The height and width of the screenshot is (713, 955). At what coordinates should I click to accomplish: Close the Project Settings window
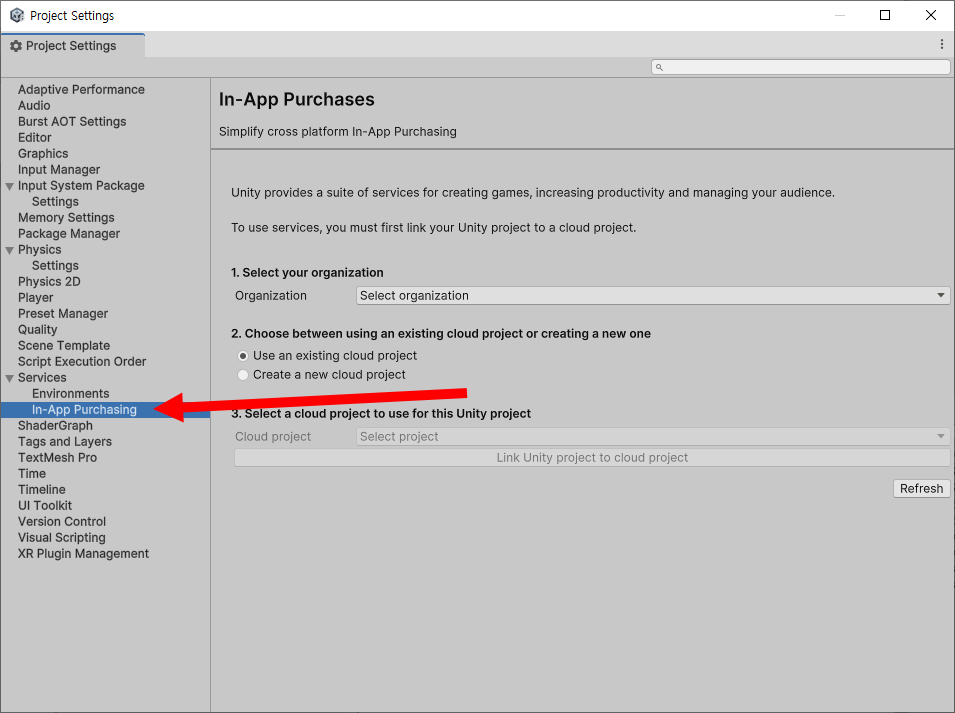point(931,15)
